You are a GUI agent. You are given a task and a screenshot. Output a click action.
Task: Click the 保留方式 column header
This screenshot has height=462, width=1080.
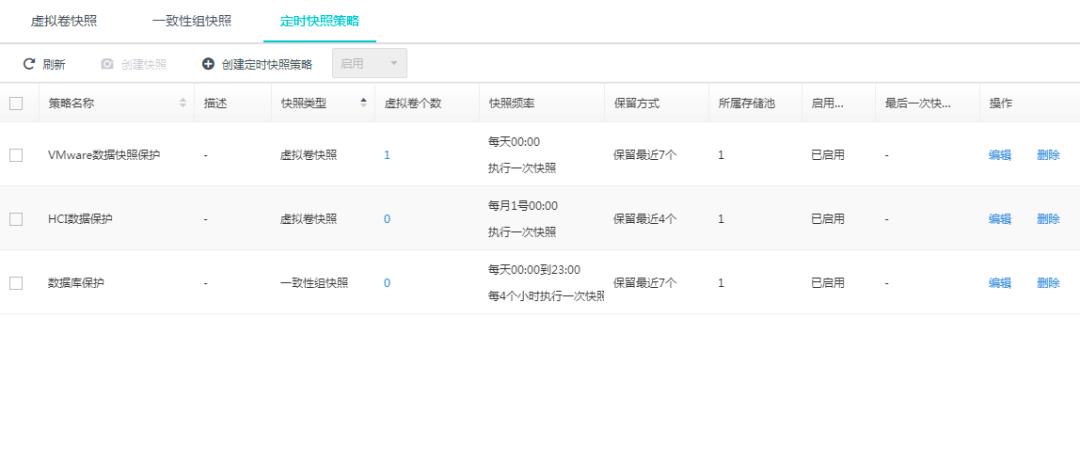coord(636,103)
